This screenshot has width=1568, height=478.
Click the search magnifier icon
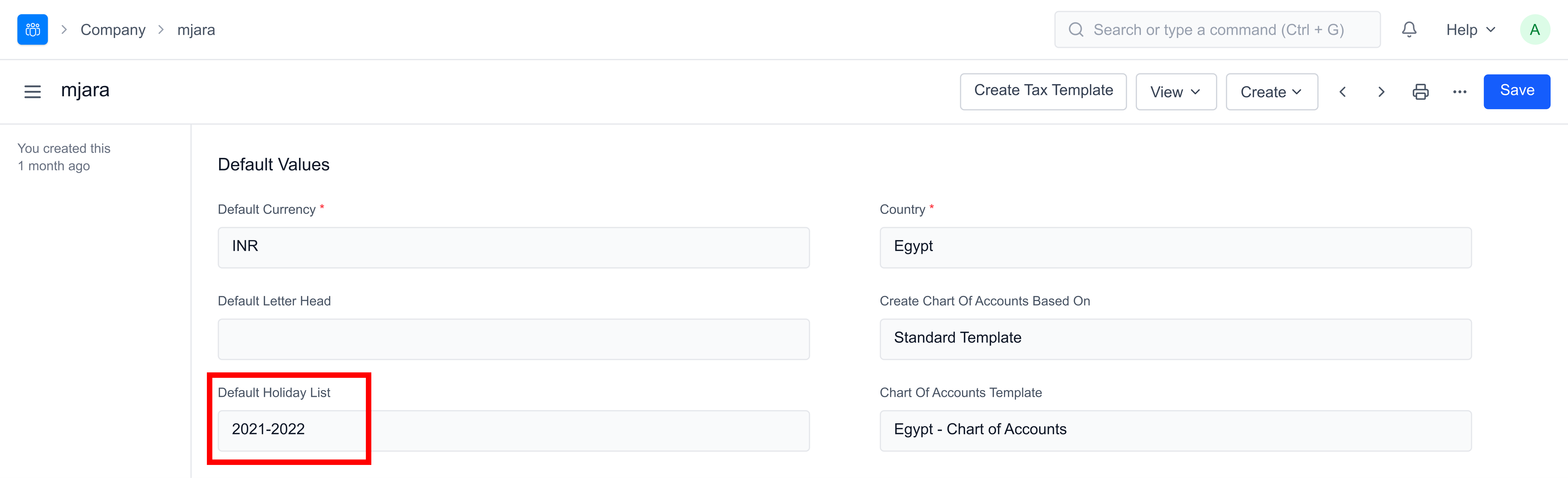tap(1076, 30)
